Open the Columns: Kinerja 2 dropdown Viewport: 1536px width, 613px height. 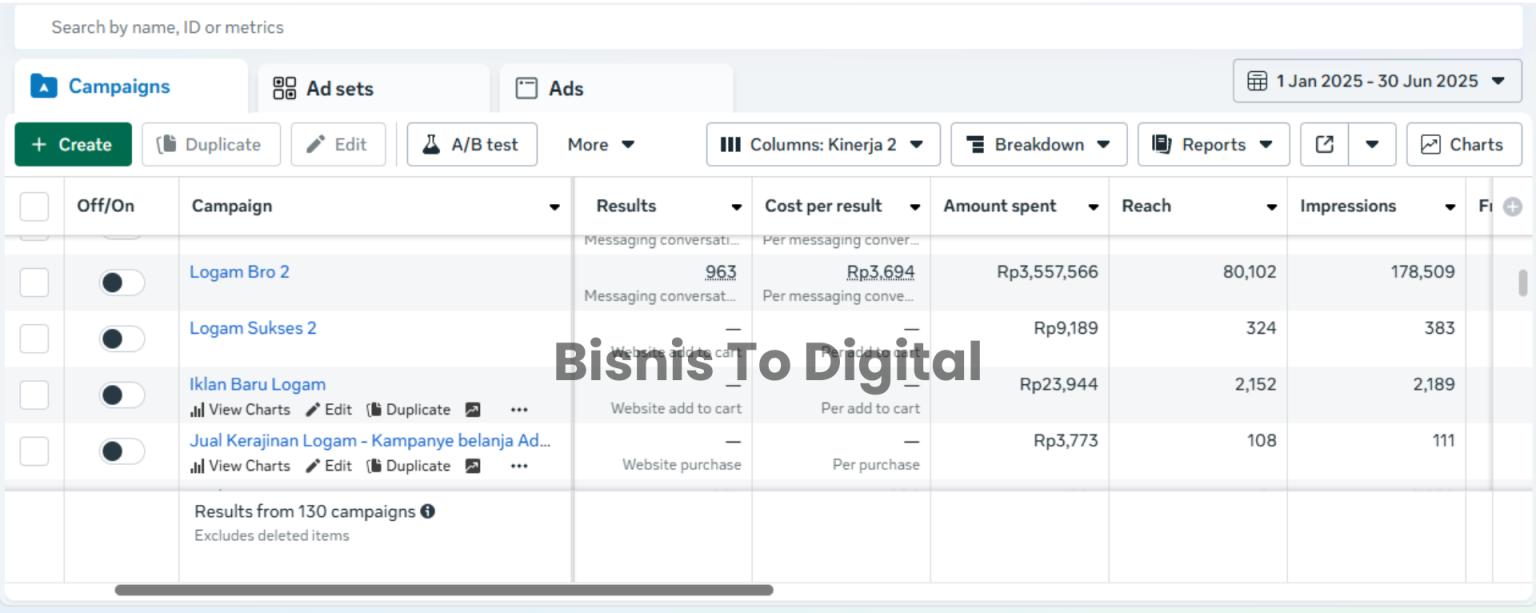[x=822, y=144]
